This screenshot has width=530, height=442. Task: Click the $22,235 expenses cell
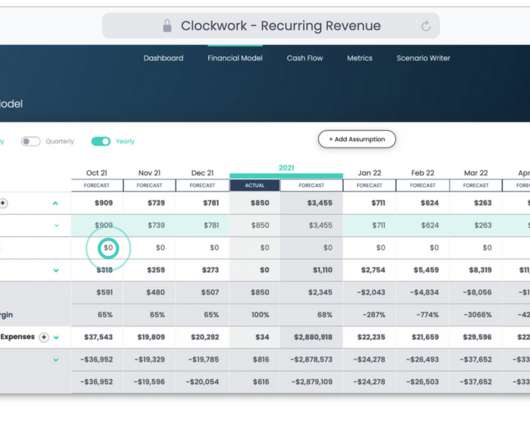pyautogui.click(x=371, y=337)
